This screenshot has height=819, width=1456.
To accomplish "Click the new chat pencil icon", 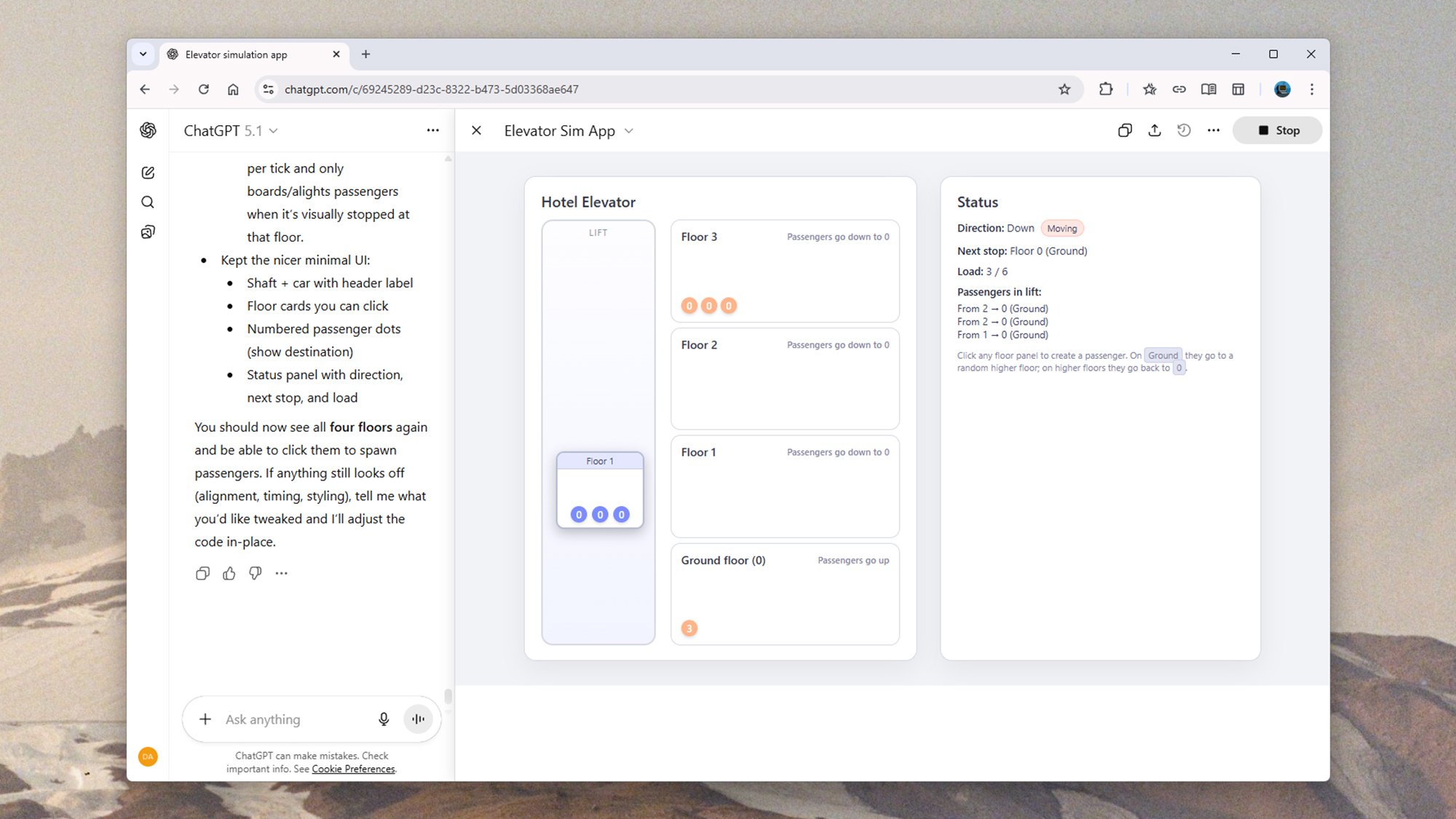I will pos(148,173).
